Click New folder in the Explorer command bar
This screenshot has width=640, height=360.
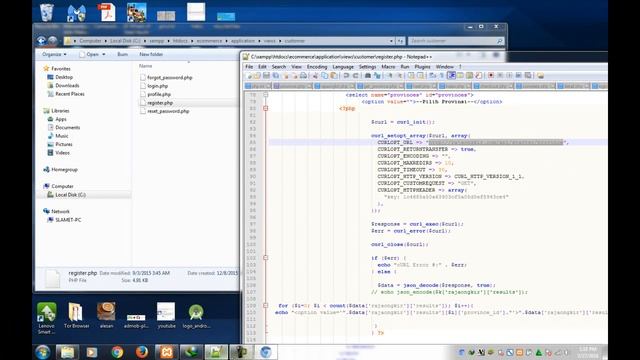coord(151,54)
